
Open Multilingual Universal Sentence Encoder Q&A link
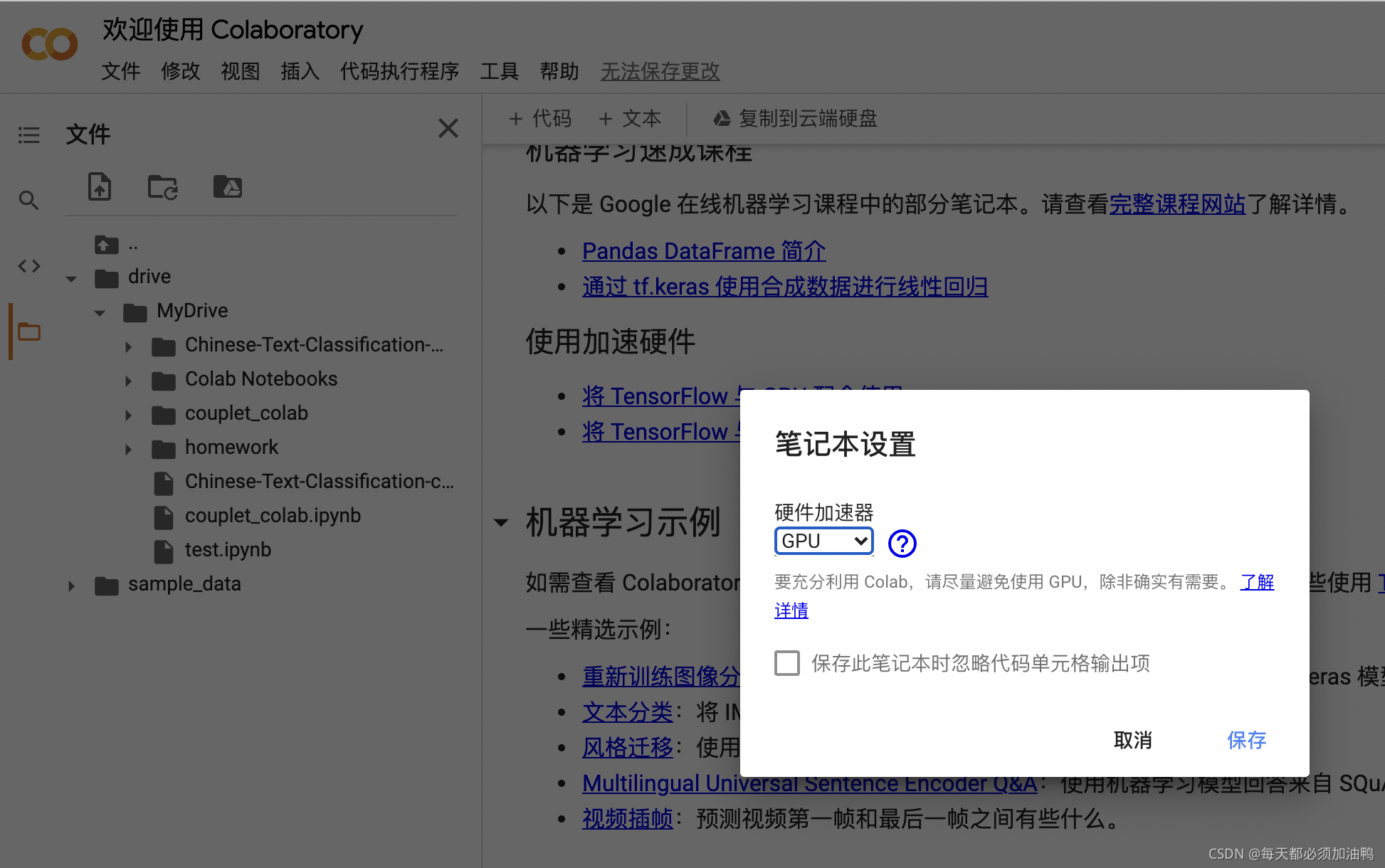tap(810, 783)
